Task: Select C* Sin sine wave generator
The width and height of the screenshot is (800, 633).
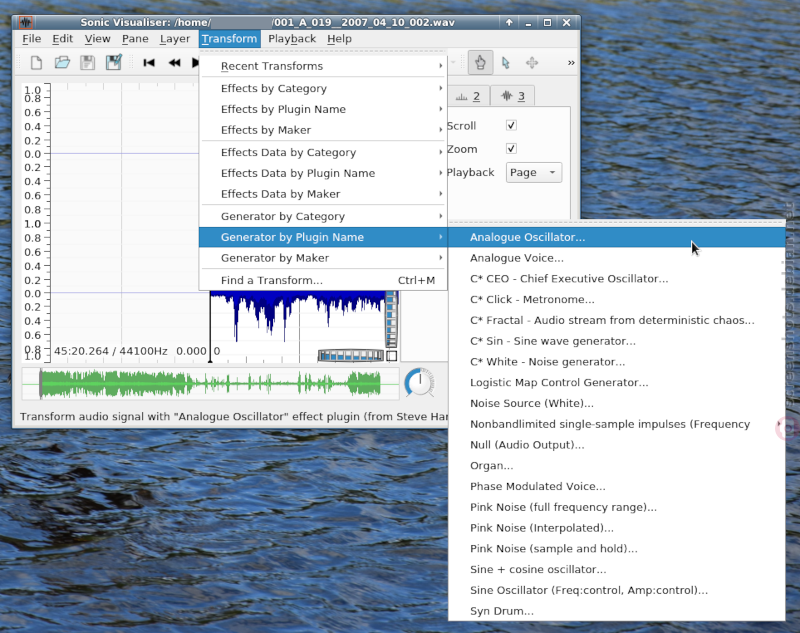Action: pyautogui.click(x=616, y=341)
